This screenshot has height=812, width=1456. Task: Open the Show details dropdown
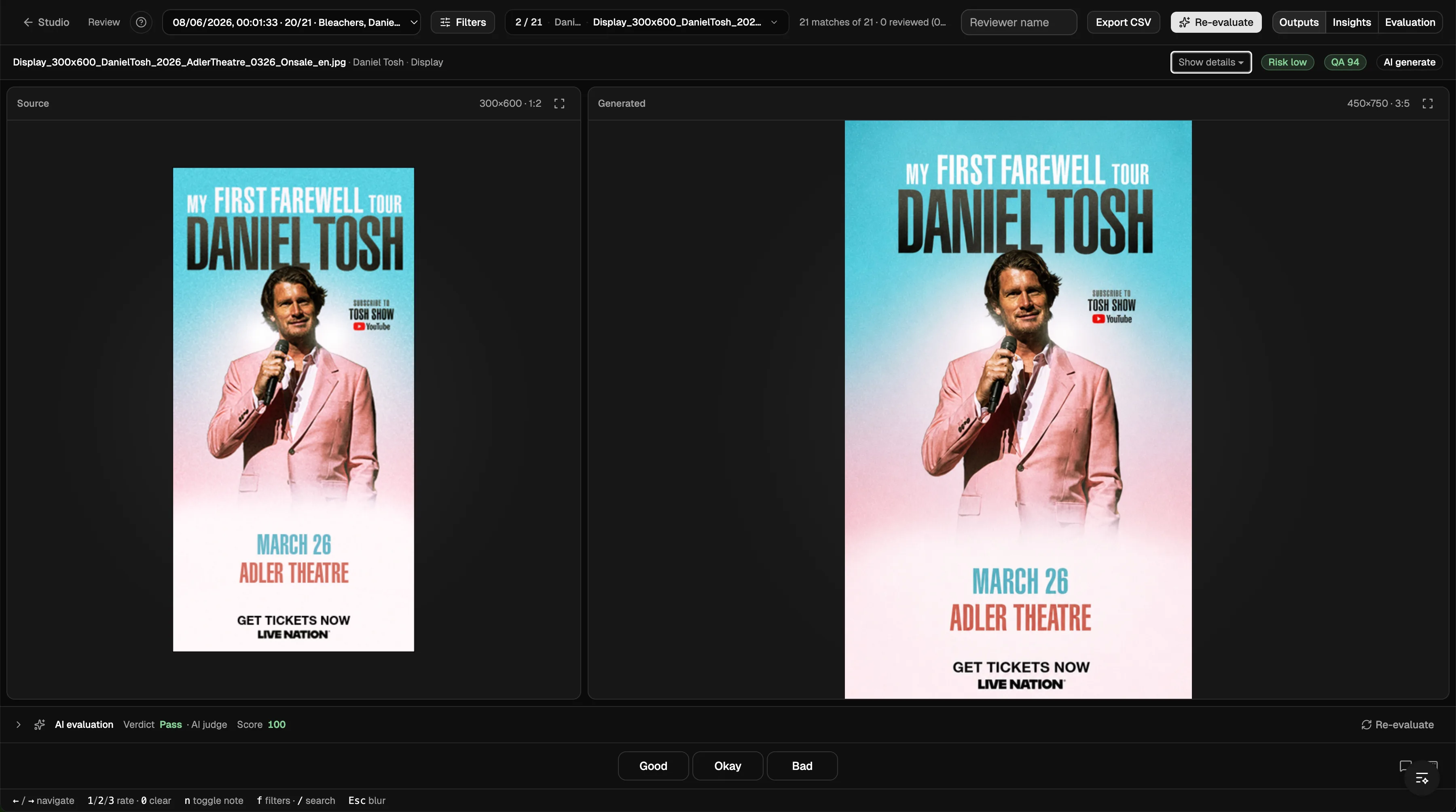[x=1211, y=62]
